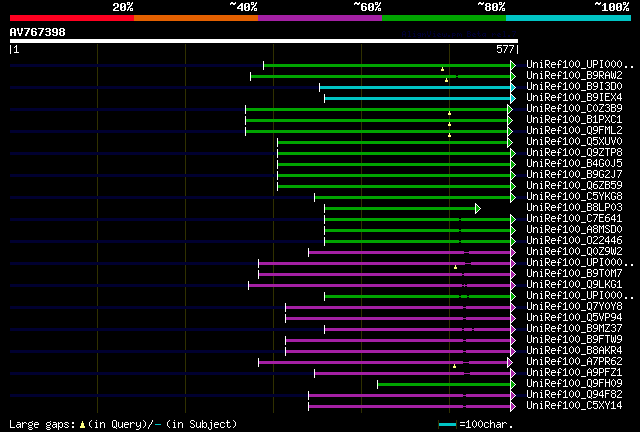Select the UniRef100_O22446 label
The width and height of the screenshot is (640, 432).
click(x=574, y=240)
